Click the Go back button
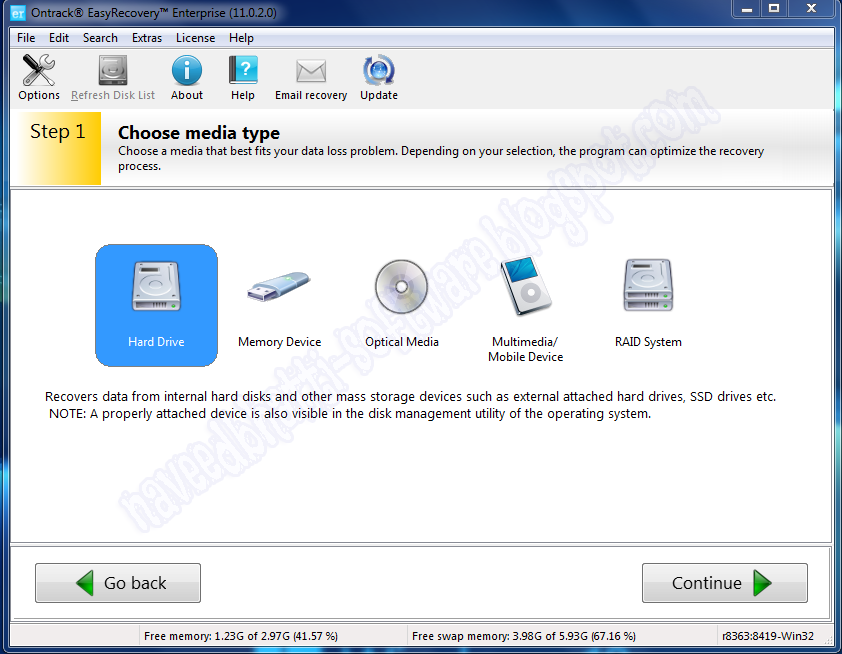 pos(118,583)
